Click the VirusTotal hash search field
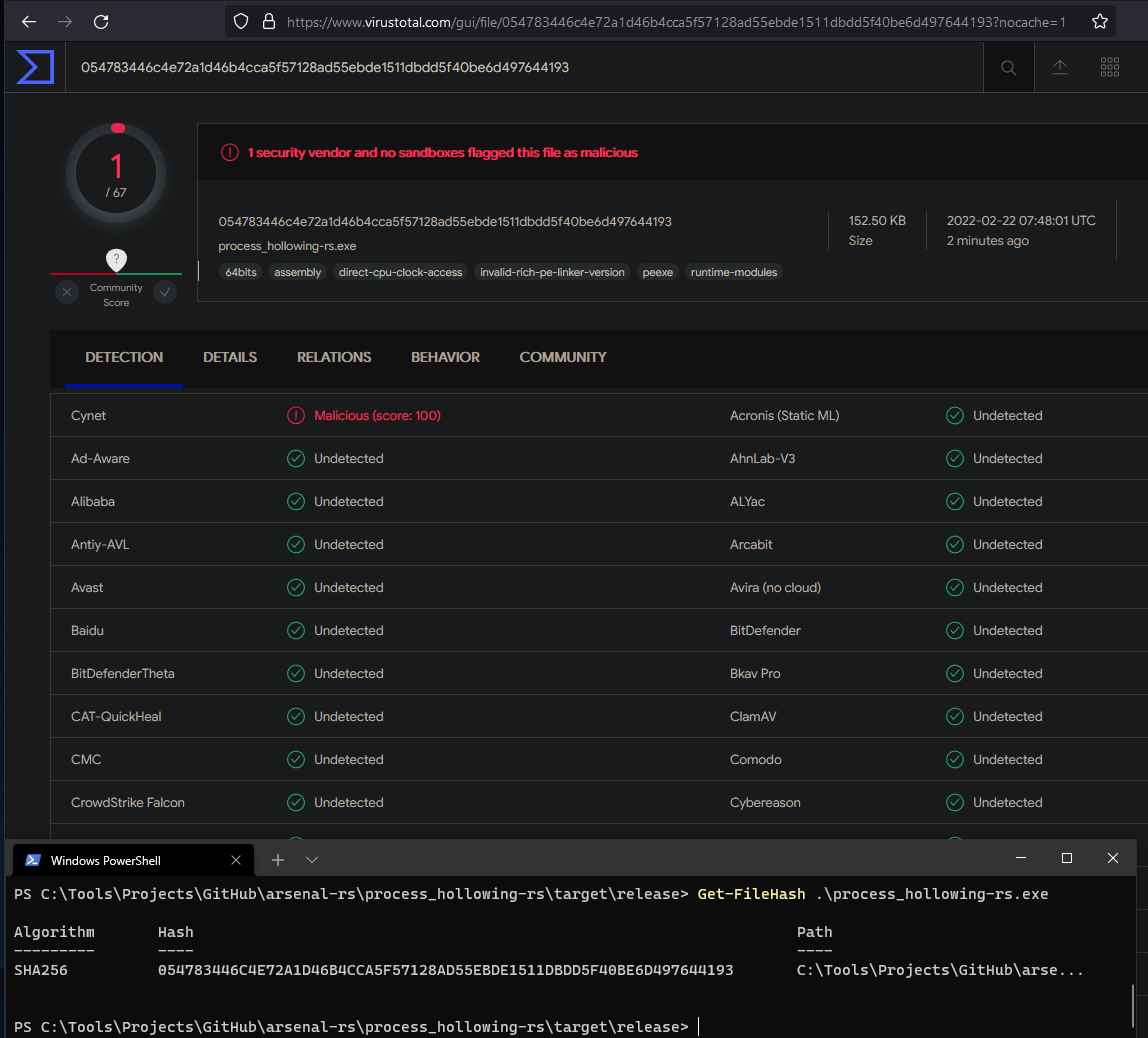 [x=524, y=67]
